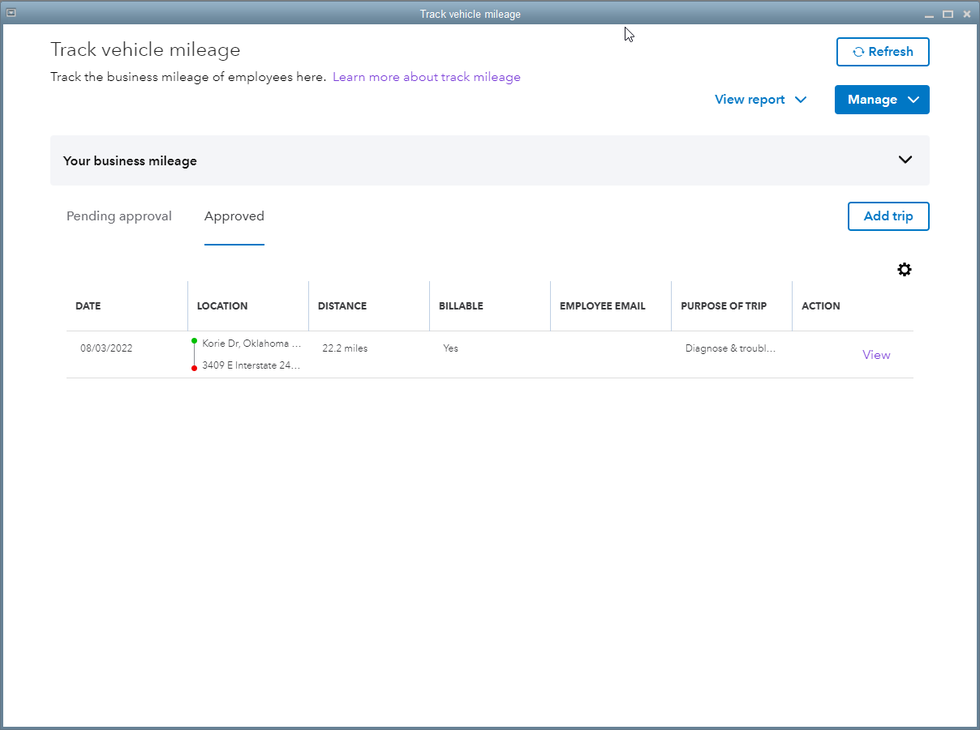Click the Refresh button
Viewport: 980px width, 730px height.
[x=882, y=52]
